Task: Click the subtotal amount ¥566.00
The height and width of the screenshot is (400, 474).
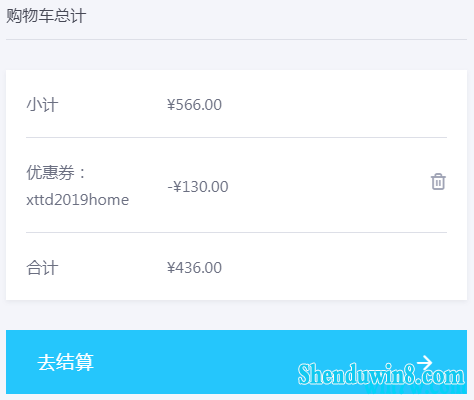Action: (x=194, y=105)
